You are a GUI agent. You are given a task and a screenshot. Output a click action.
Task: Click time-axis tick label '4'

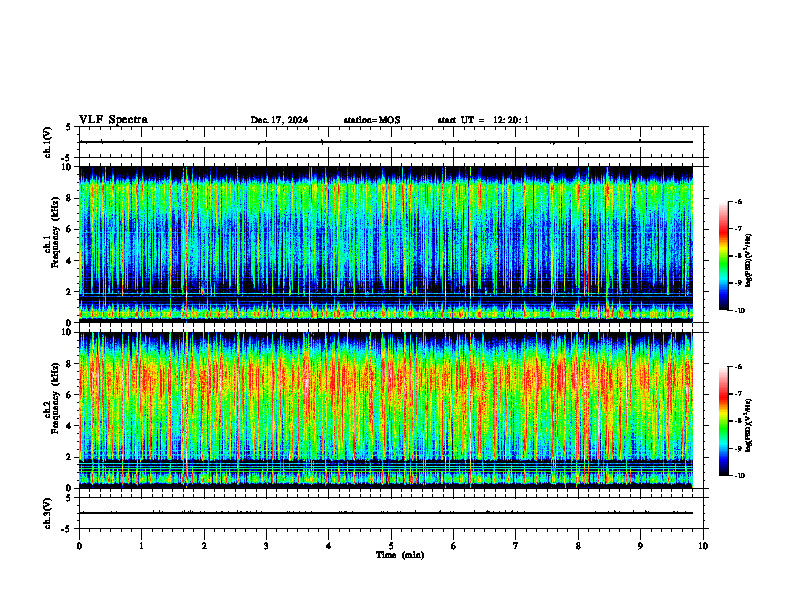pos(328,546)
